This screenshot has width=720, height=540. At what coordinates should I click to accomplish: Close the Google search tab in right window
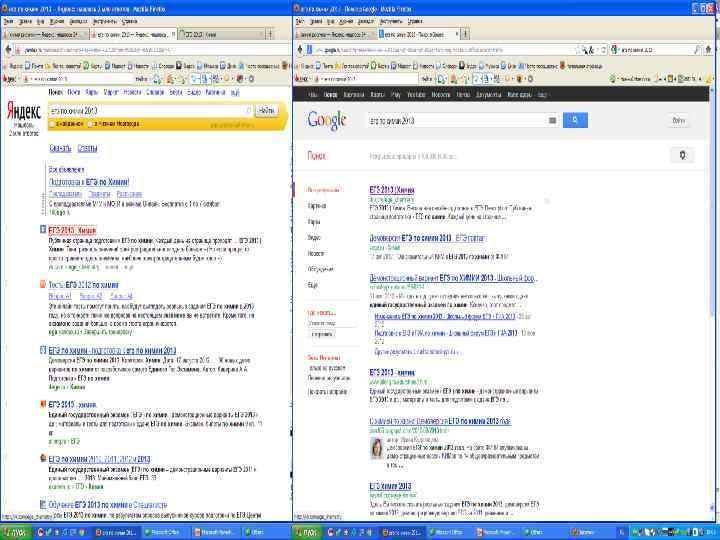456,34
